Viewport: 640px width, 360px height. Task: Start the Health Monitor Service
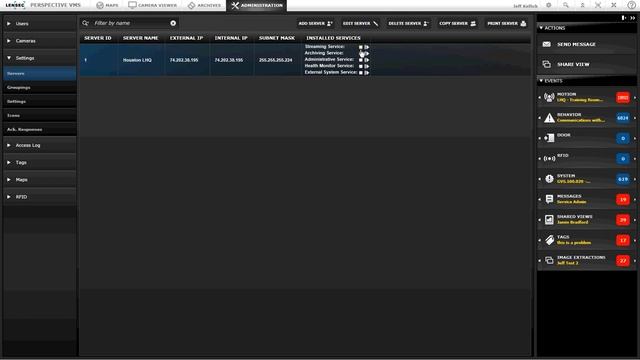coord(367,66)
